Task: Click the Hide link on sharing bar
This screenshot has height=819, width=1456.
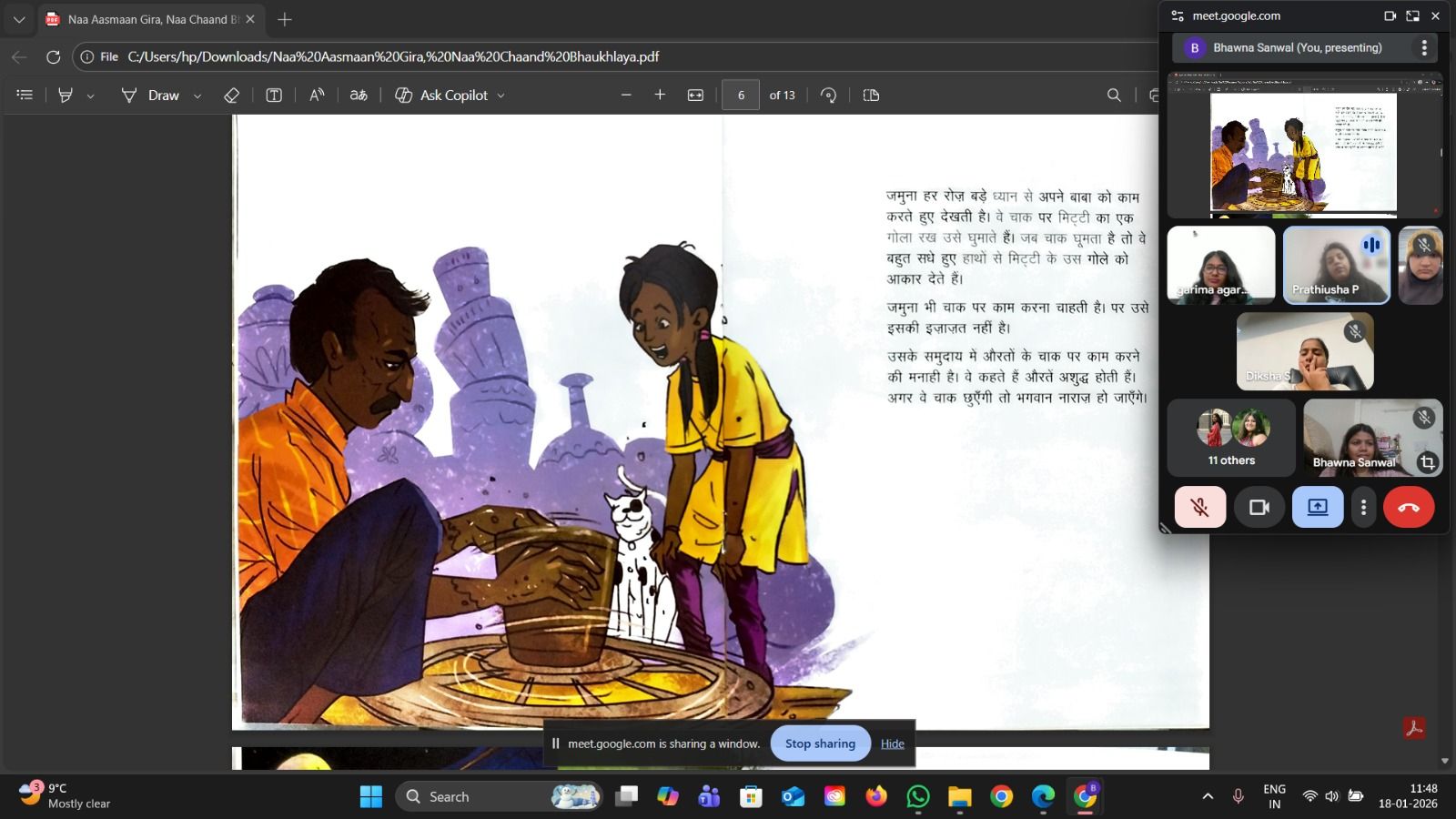Action: click(x=893, y=743)
